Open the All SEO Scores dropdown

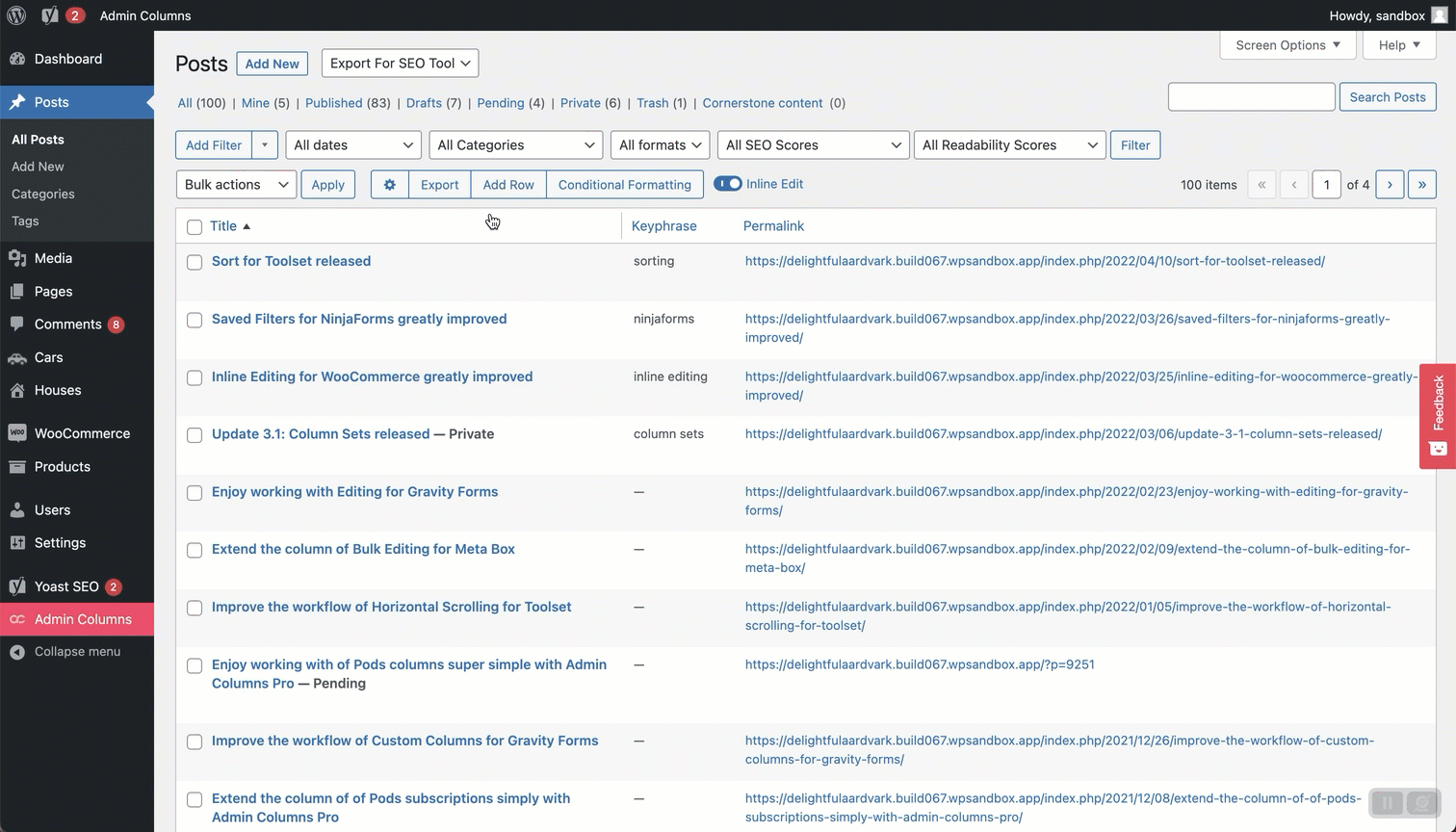[x=813, y=145]
